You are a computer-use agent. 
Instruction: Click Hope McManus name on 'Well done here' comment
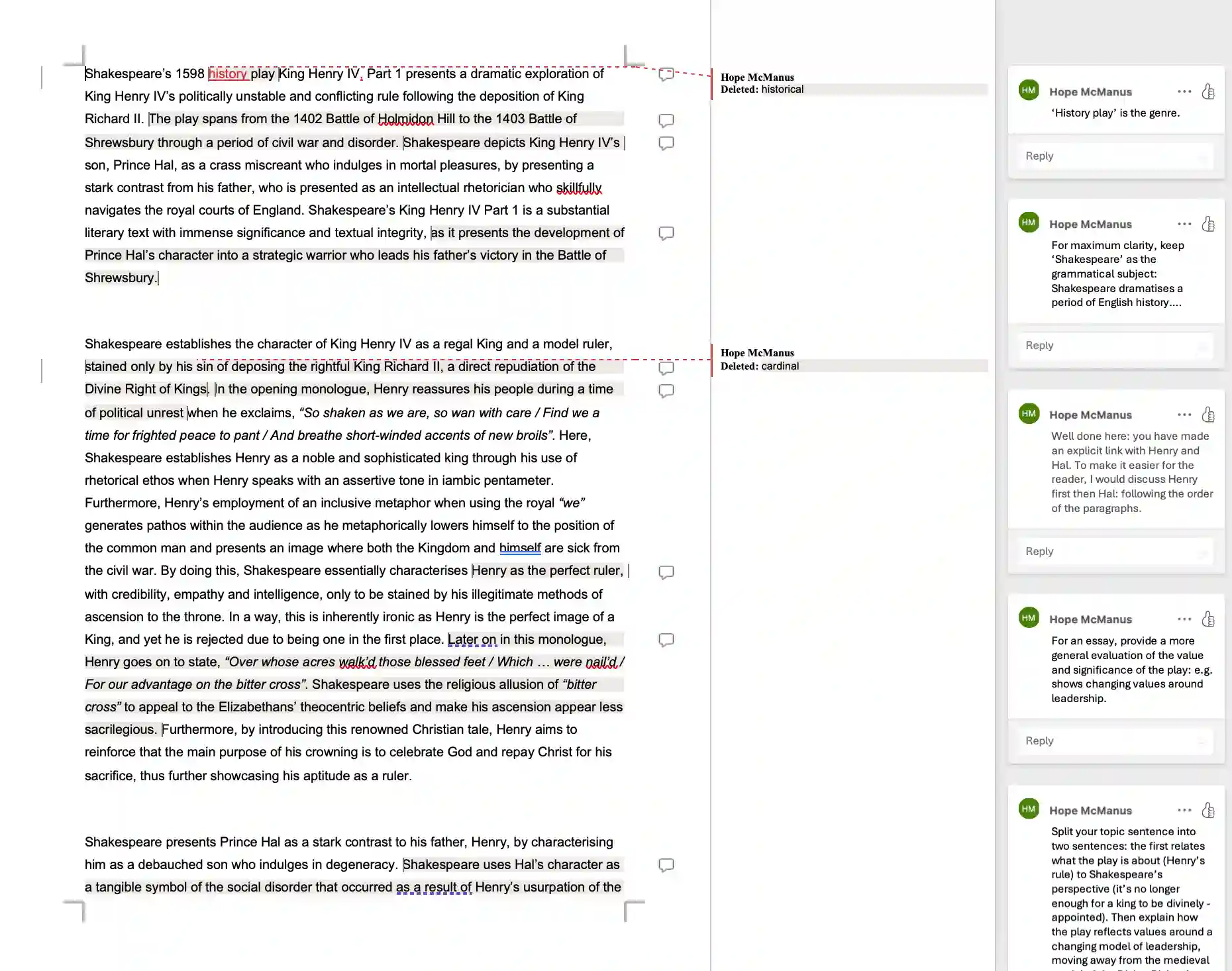[x=1090, y=415]
